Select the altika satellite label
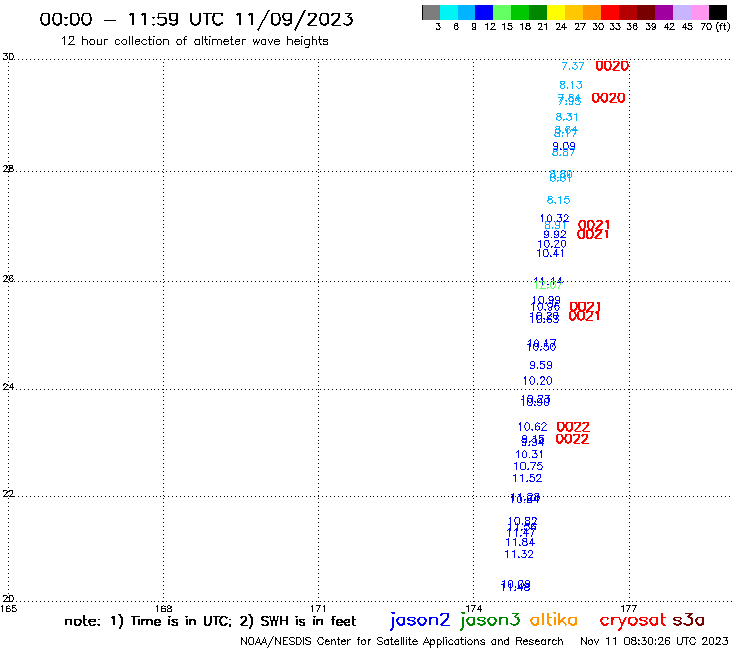740x650 pixels. point(553,620)
